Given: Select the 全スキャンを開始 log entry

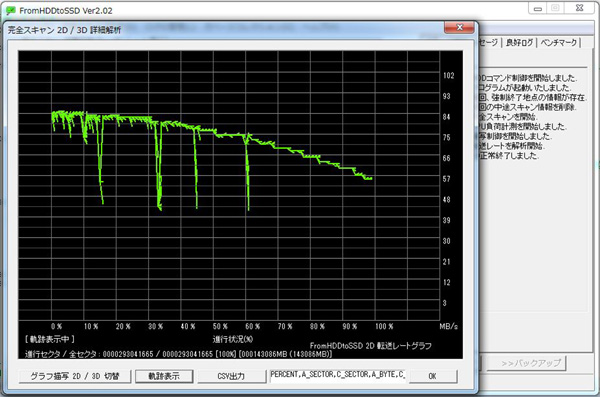Looking at the screenshot, I should point(507,117).
